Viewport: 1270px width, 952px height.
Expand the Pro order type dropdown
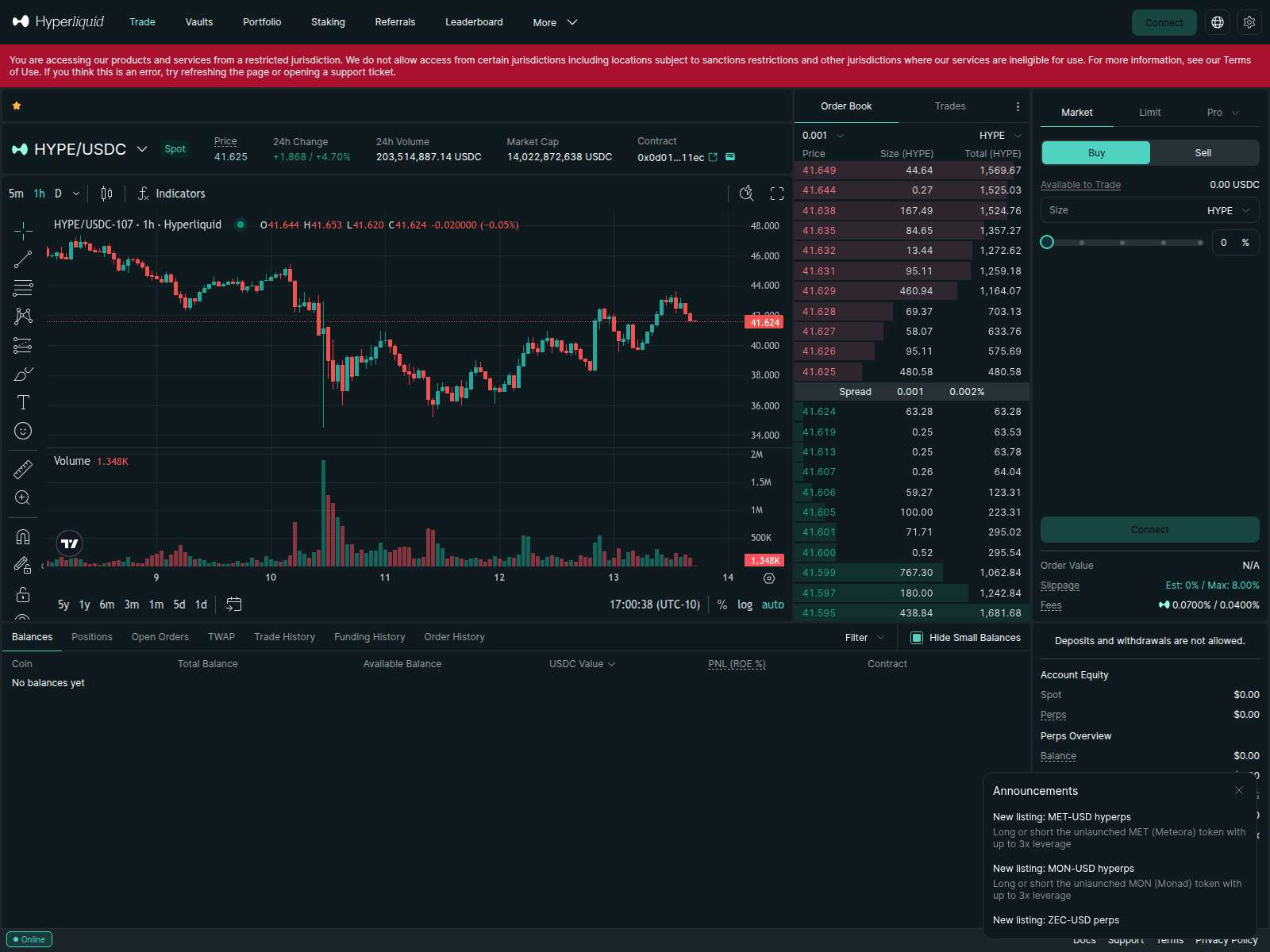1222,113
